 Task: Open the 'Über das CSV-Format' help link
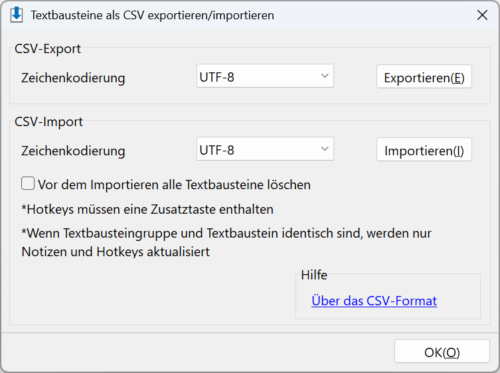(x=374, y=301)
